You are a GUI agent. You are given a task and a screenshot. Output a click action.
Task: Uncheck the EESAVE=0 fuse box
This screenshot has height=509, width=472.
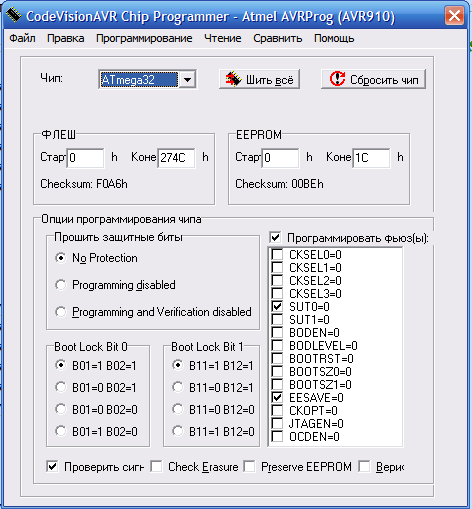(x=277, y=397)
